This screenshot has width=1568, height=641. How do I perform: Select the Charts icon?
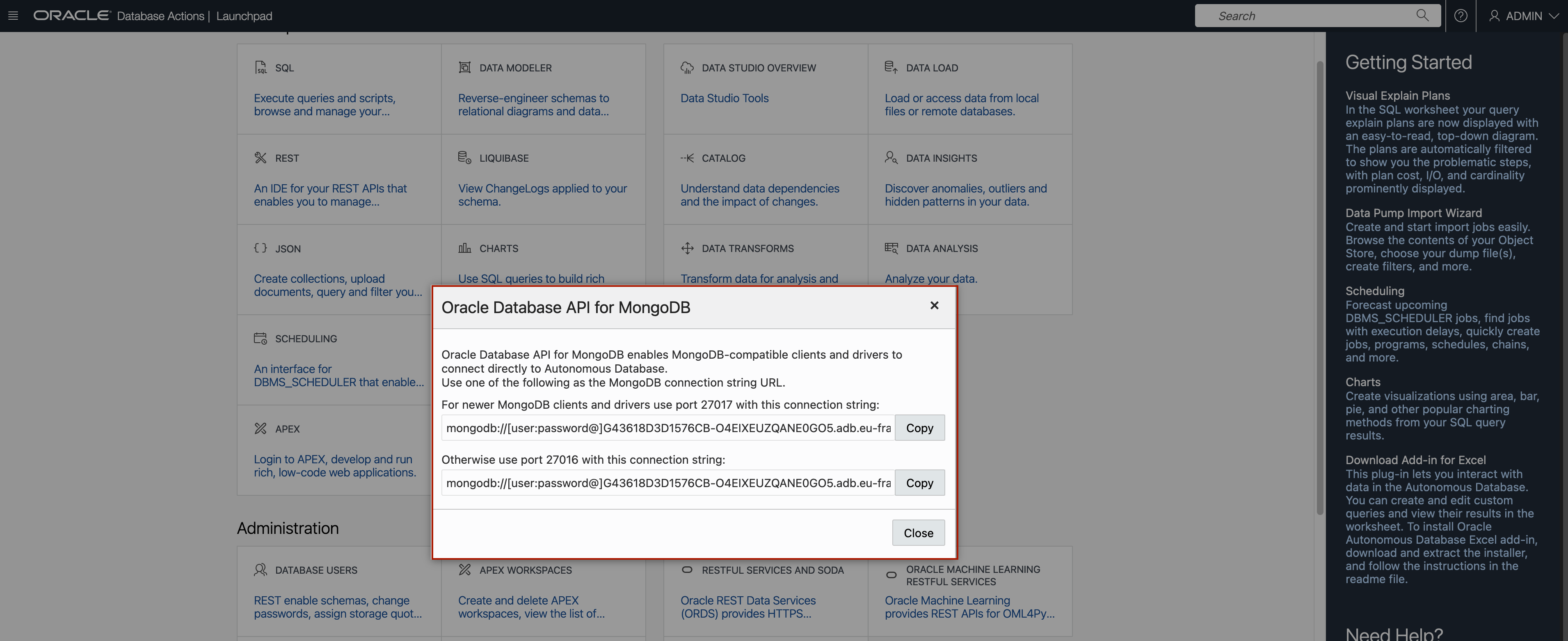tap(465, 248)
